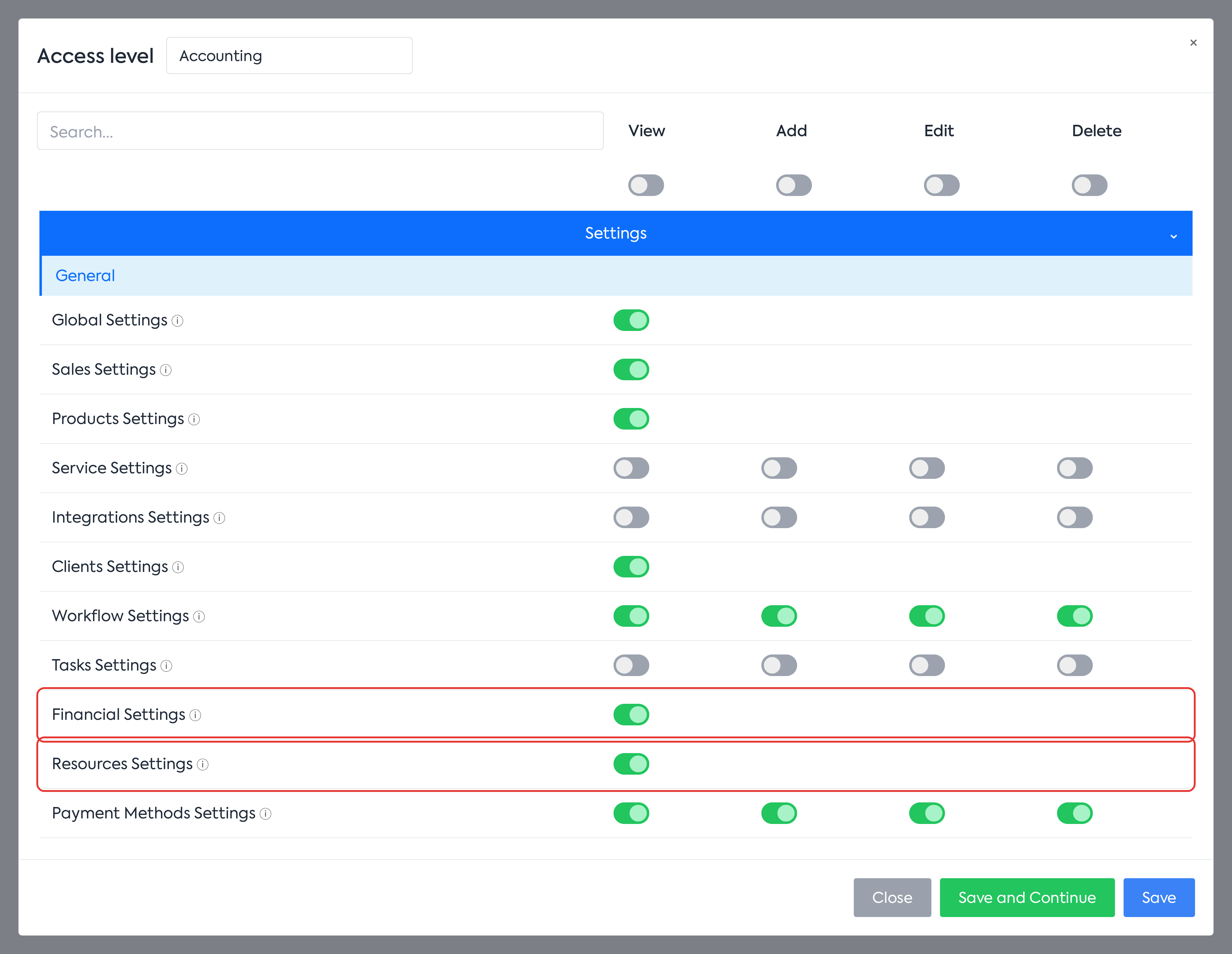
Task: Click the Access level name field
Action: [290, 56]
